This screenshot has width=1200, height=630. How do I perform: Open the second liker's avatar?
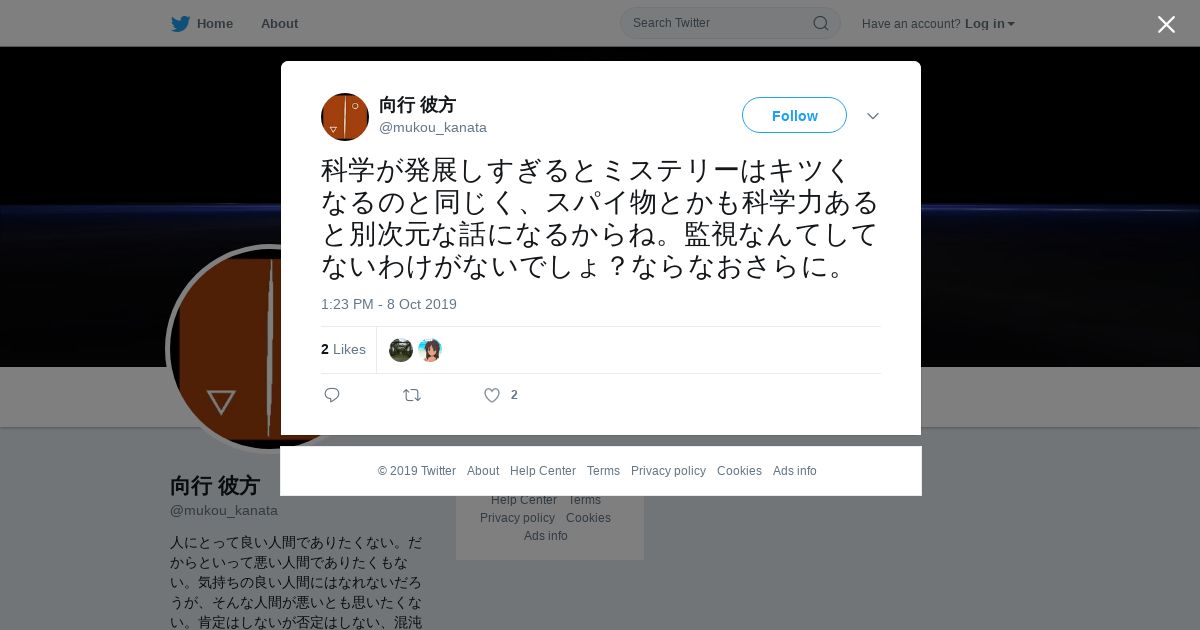[x=430, y=350]
